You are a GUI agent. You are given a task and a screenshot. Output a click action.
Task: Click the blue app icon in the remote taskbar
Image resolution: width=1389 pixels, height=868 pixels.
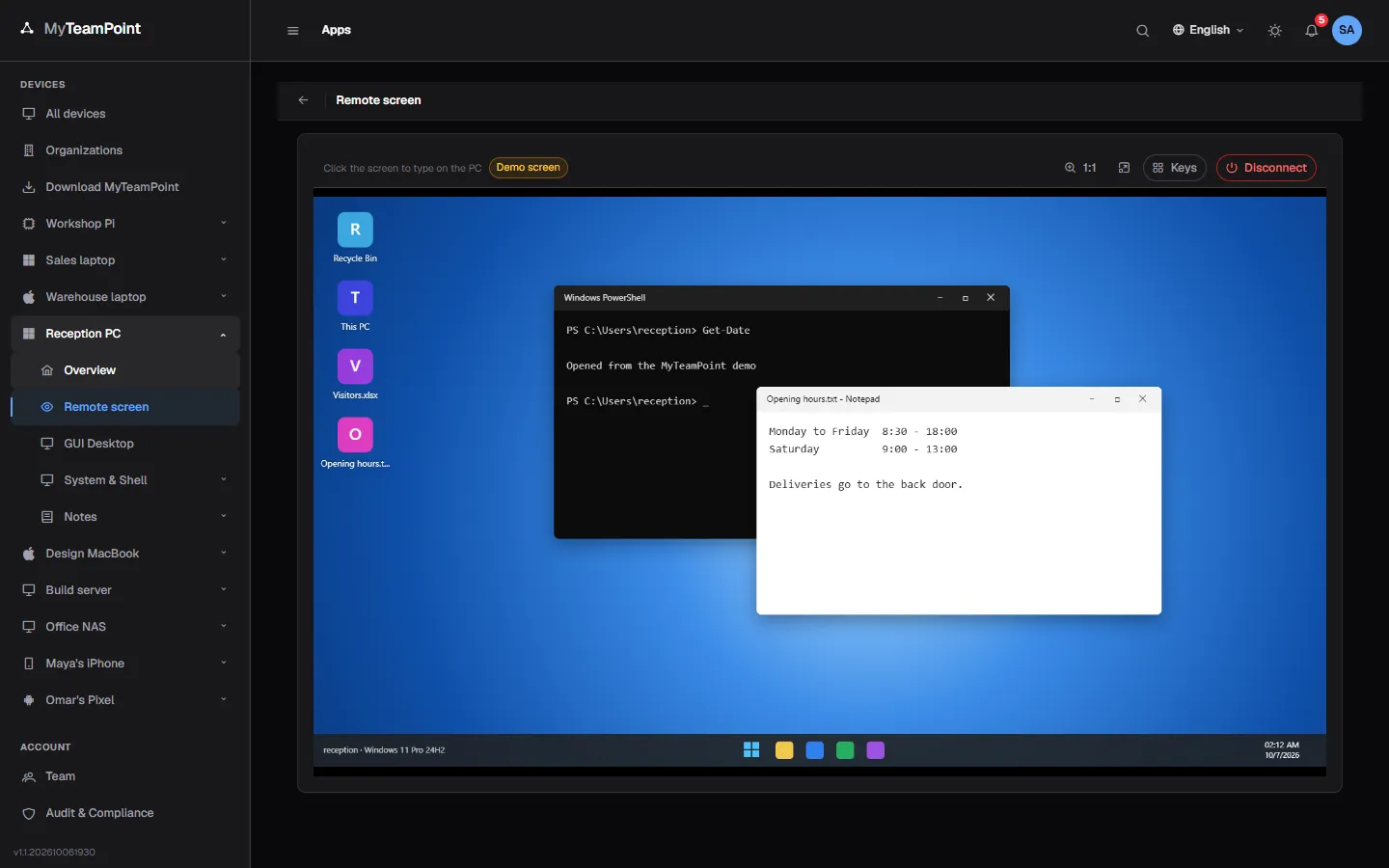point(815,750)
